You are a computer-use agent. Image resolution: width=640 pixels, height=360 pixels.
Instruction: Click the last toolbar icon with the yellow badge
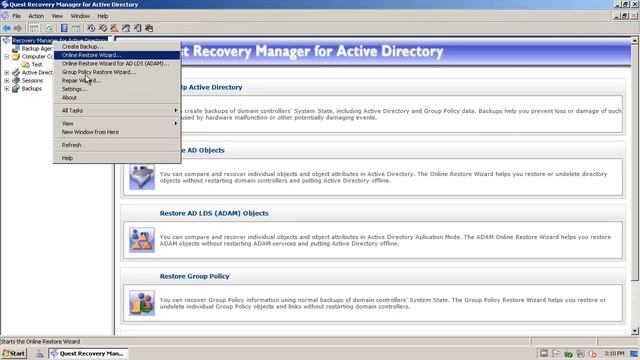pos(149,28)
